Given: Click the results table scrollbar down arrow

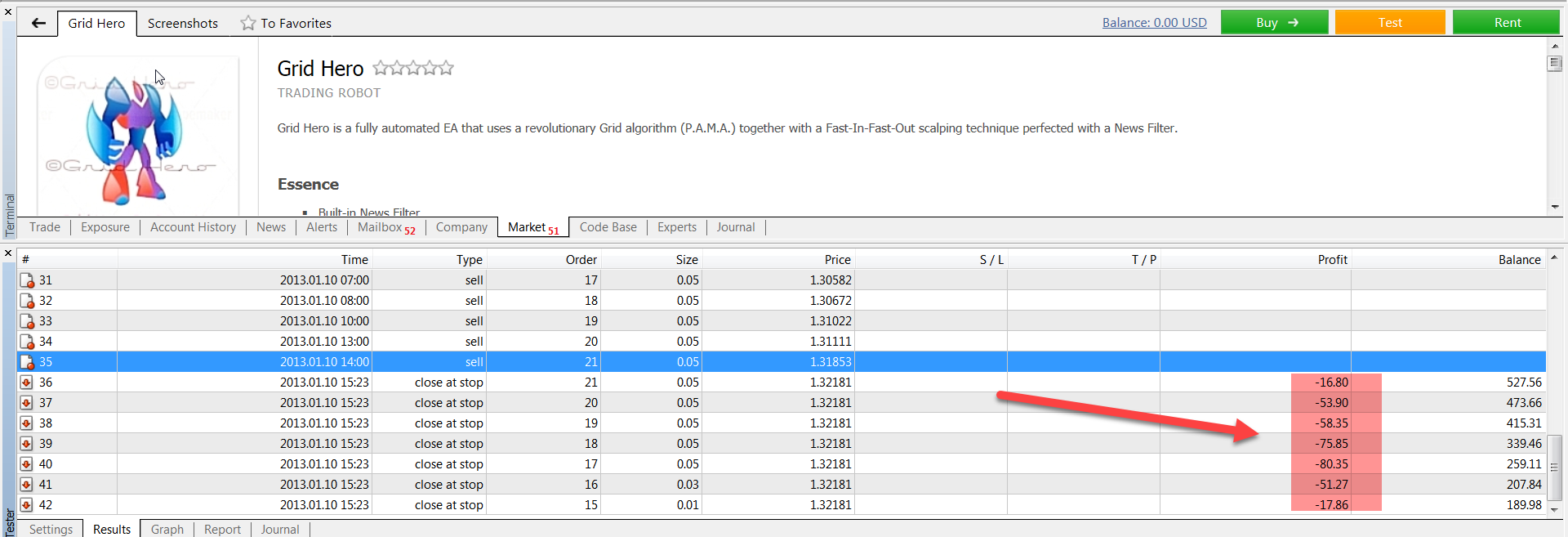Looking at the screenshot, I should 1554,508.
